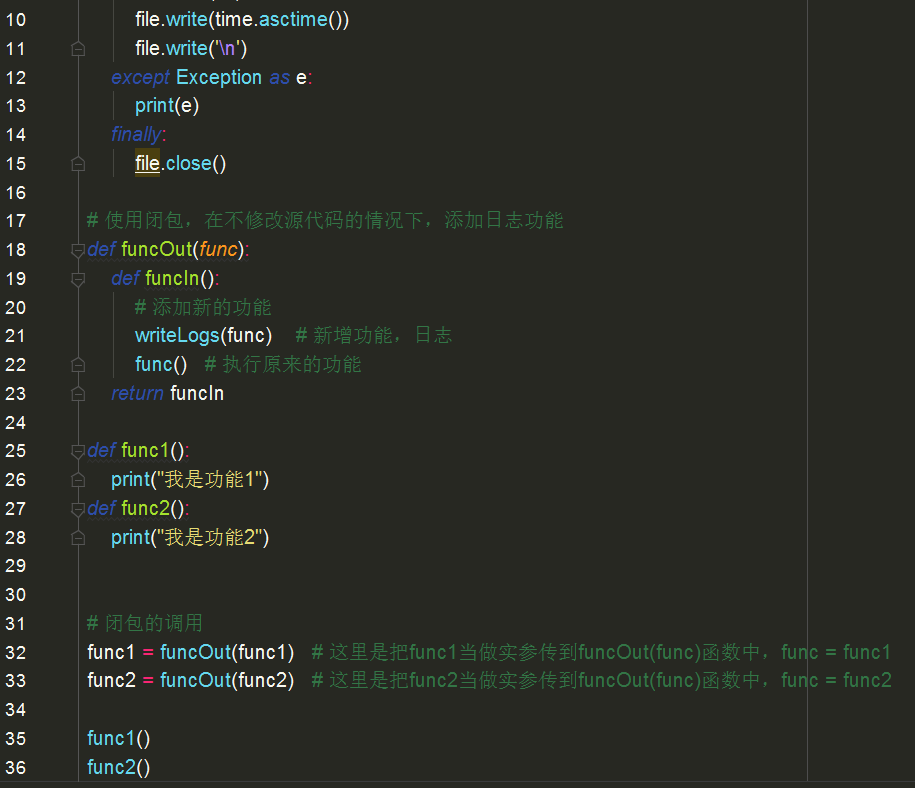Click 'funcIn' after return on line 23
This screenshot has width=915, height=788.
coord(197,393)
